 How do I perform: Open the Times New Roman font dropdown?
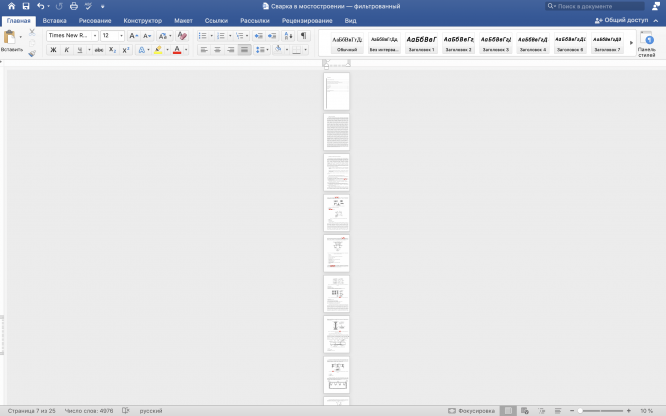click(x=95, y=36)
